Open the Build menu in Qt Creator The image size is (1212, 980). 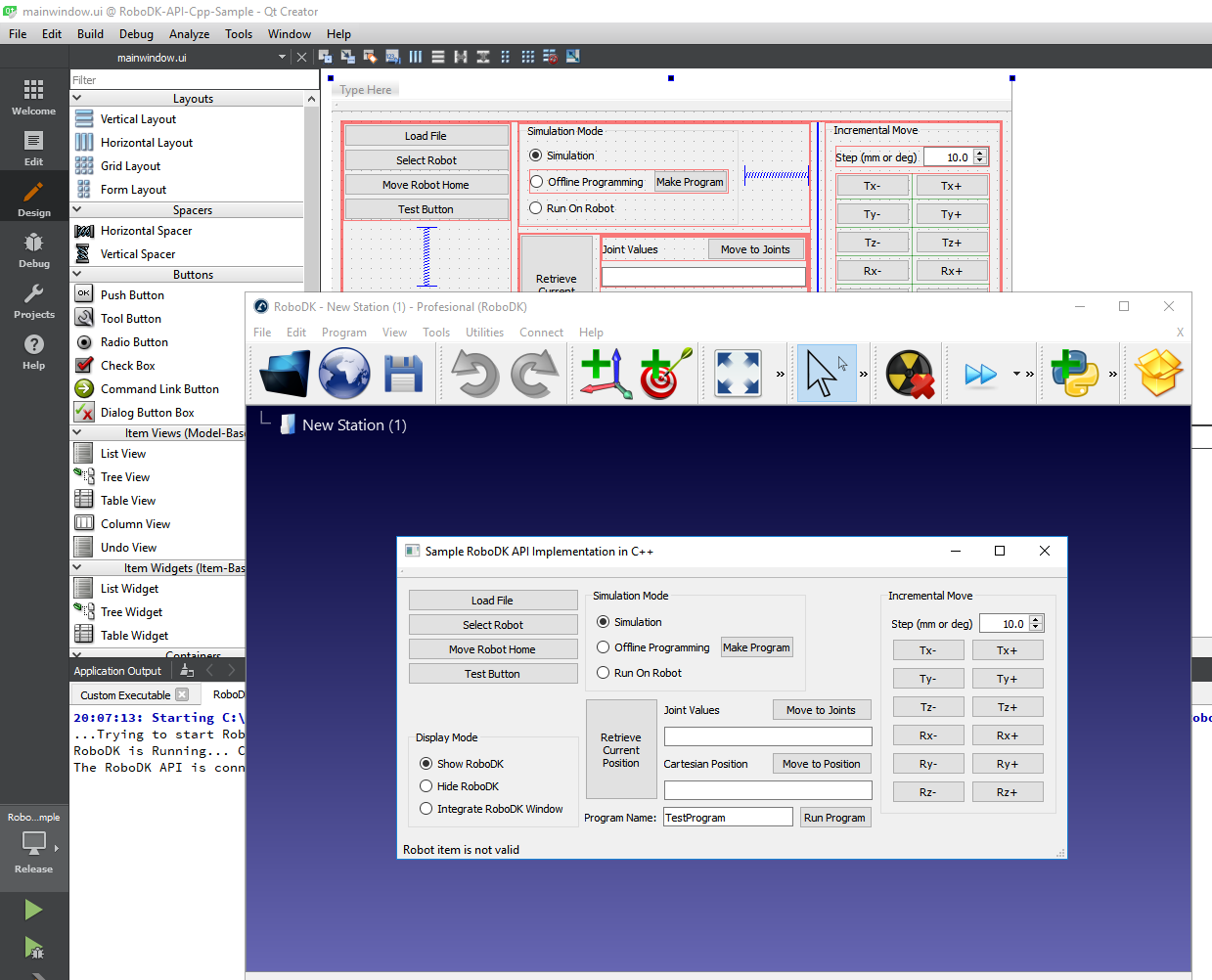point(90,33)
